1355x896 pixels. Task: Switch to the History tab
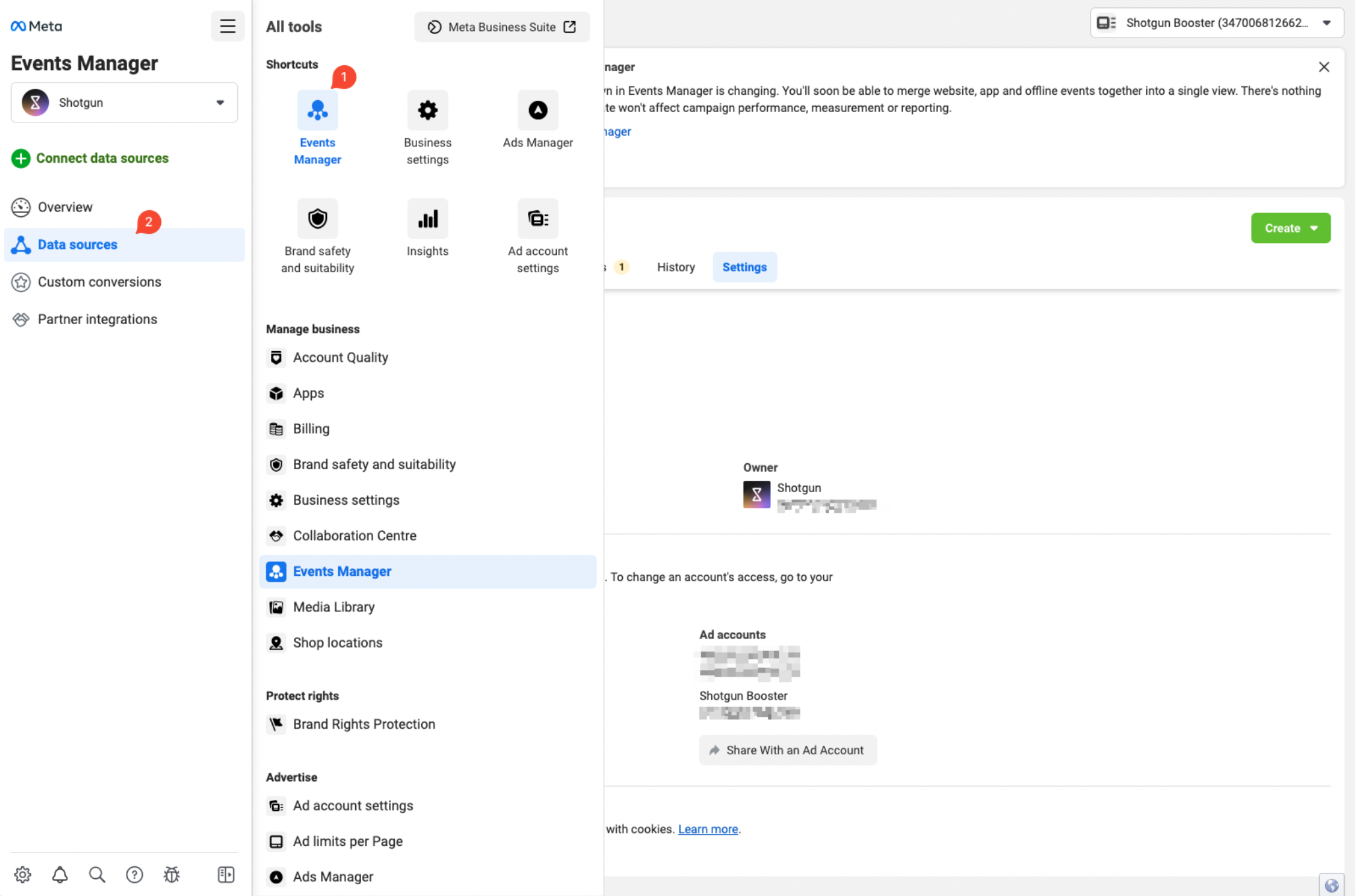[x=676, y=267]
